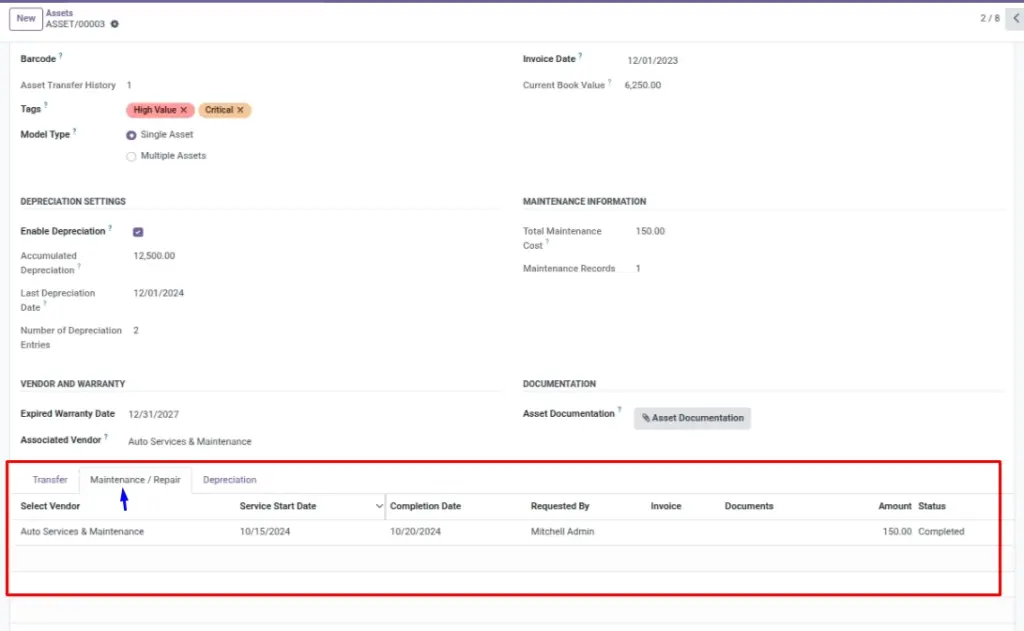The width and height of the screenshot is (1024, 631).
Task: Click the 10/15/2024 service start date cell
Action: (x=264, y=532)
